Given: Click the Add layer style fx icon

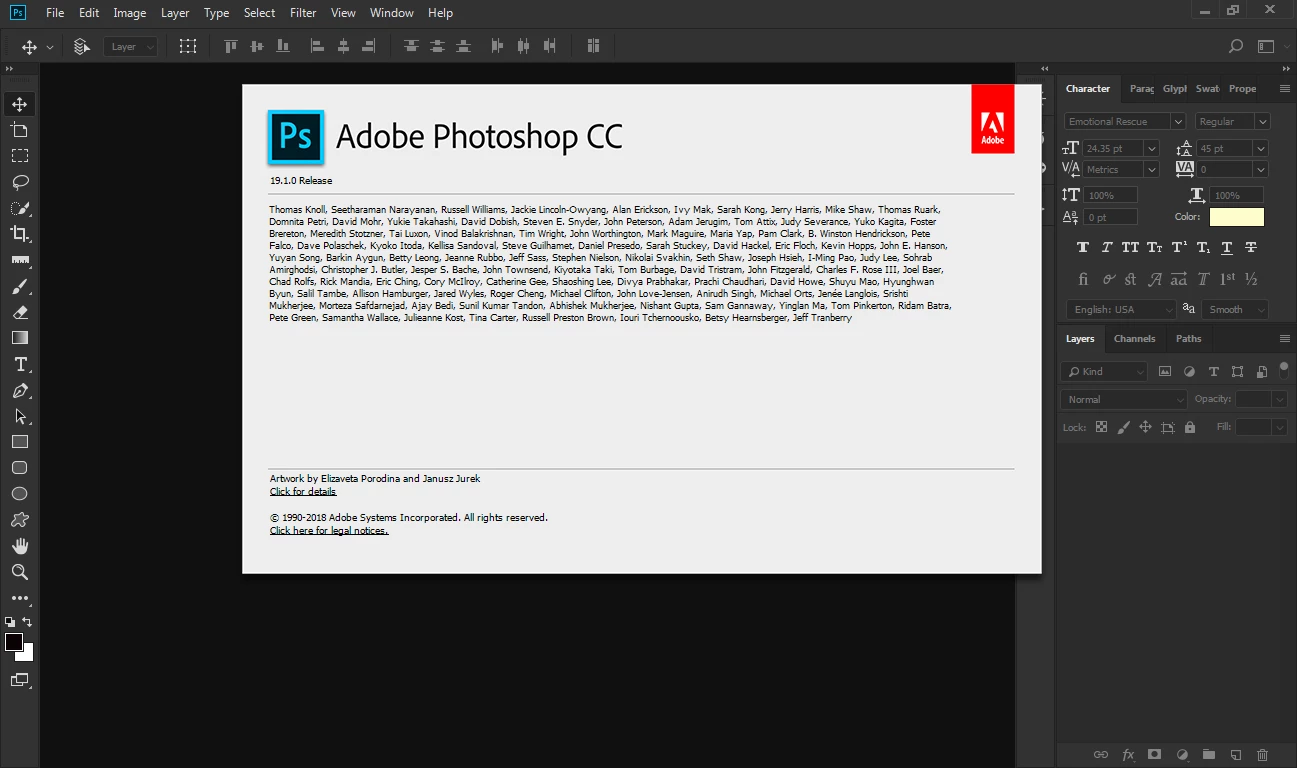Looking at the screenshot, I should [1128, 755].
